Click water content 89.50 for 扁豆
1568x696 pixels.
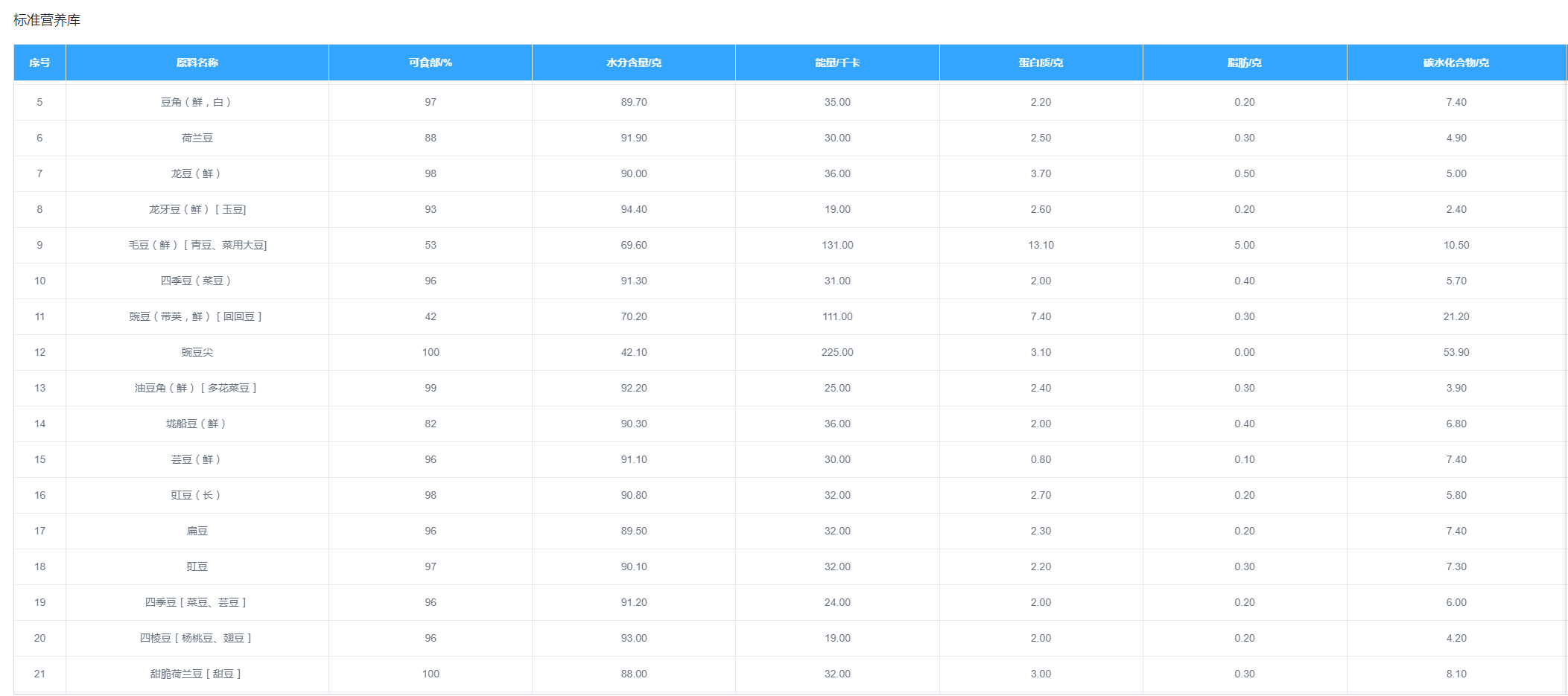[634, 531]
